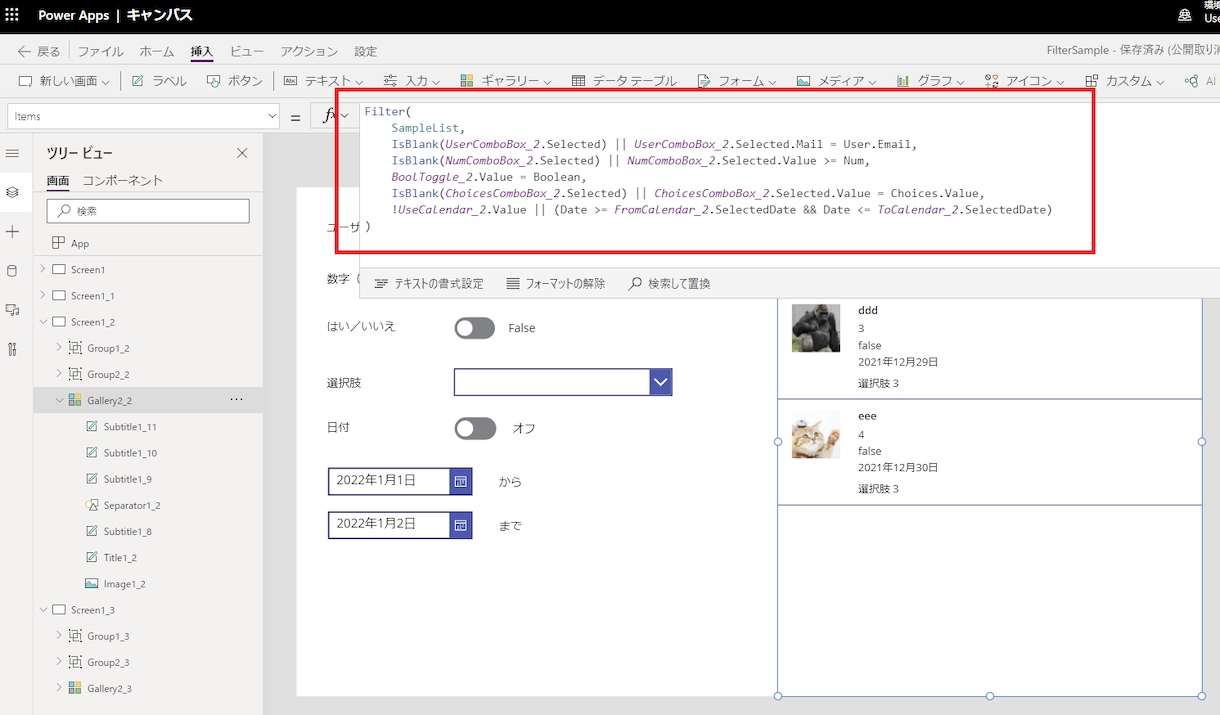Click フォーマットの解除

tap(555, 284)
